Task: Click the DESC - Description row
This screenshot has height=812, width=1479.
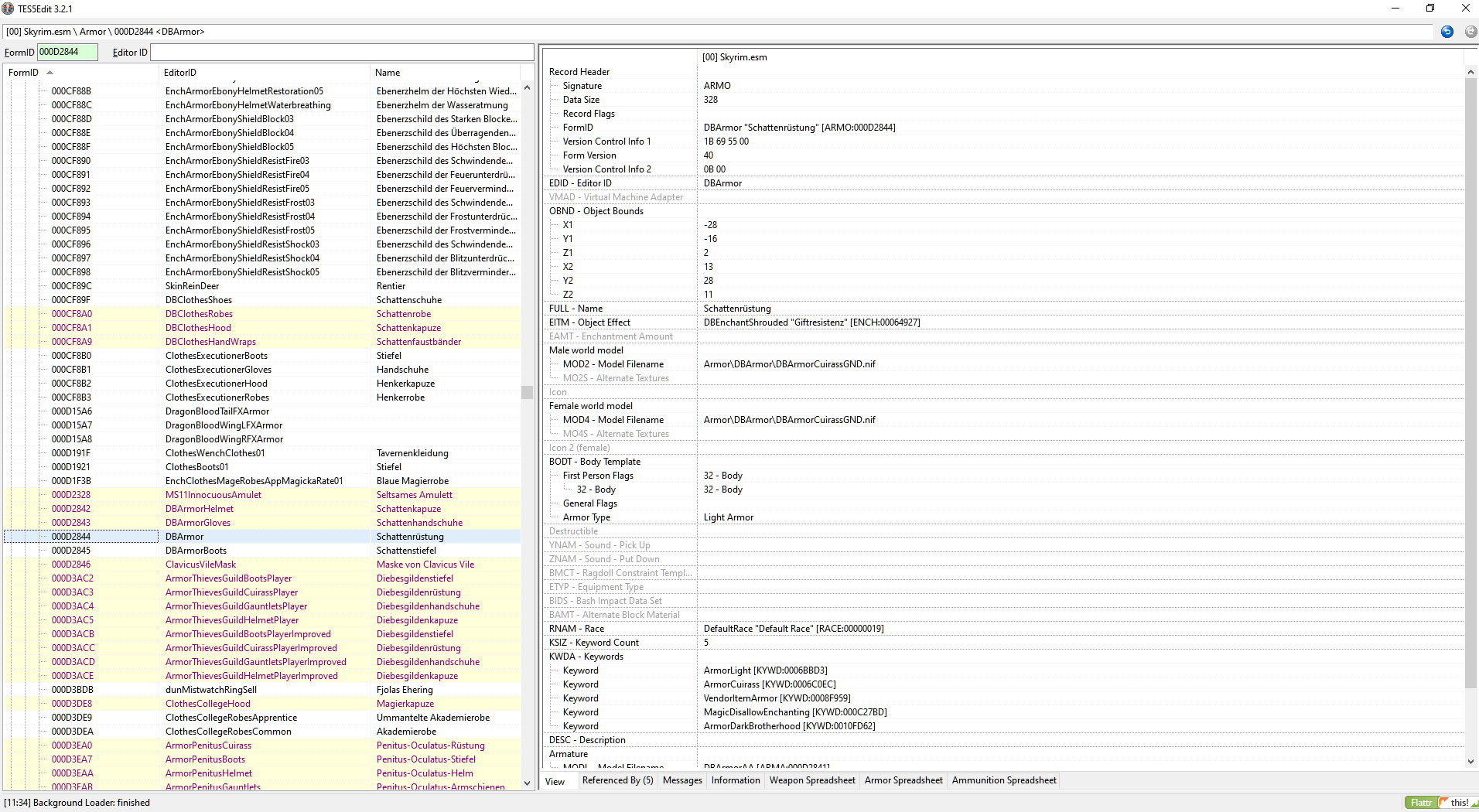Action: pyautogui.click(x=1003, y=740)
